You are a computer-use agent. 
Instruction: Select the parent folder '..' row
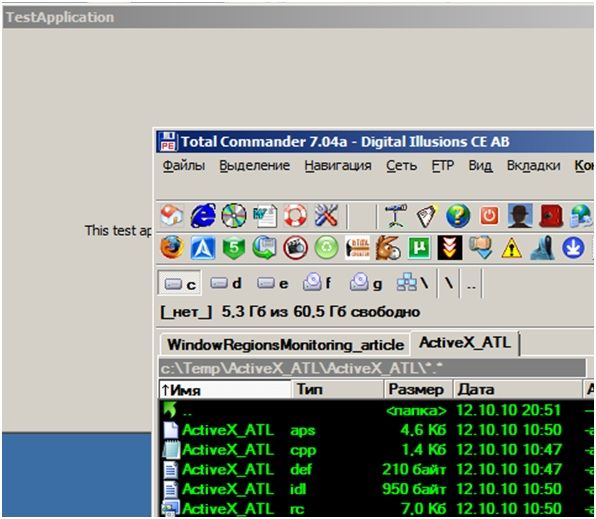pos(376,410)
